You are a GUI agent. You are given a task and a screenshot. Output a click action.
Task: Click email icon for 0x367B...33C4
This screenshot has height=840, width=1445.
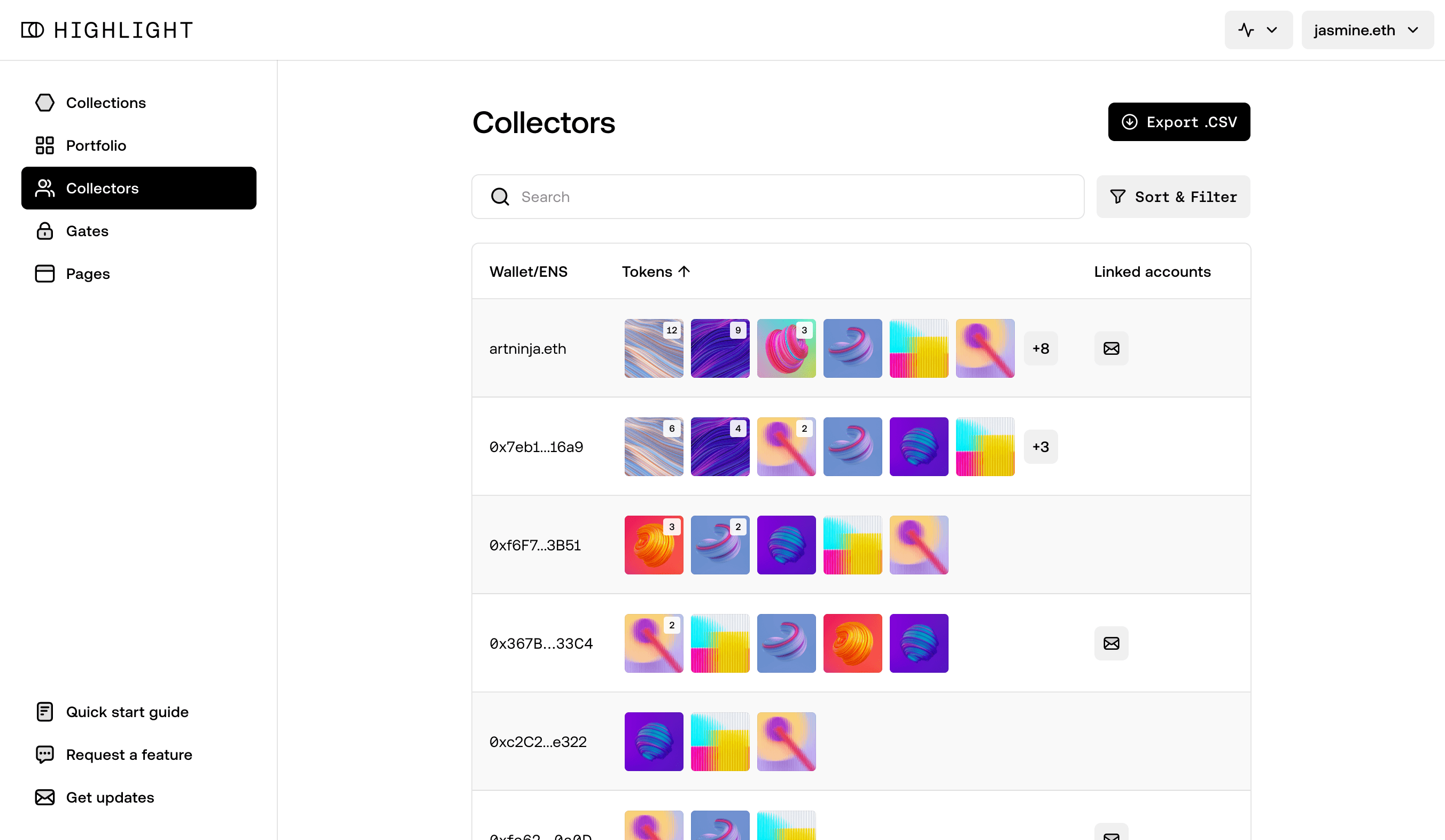pos(1112,643)
